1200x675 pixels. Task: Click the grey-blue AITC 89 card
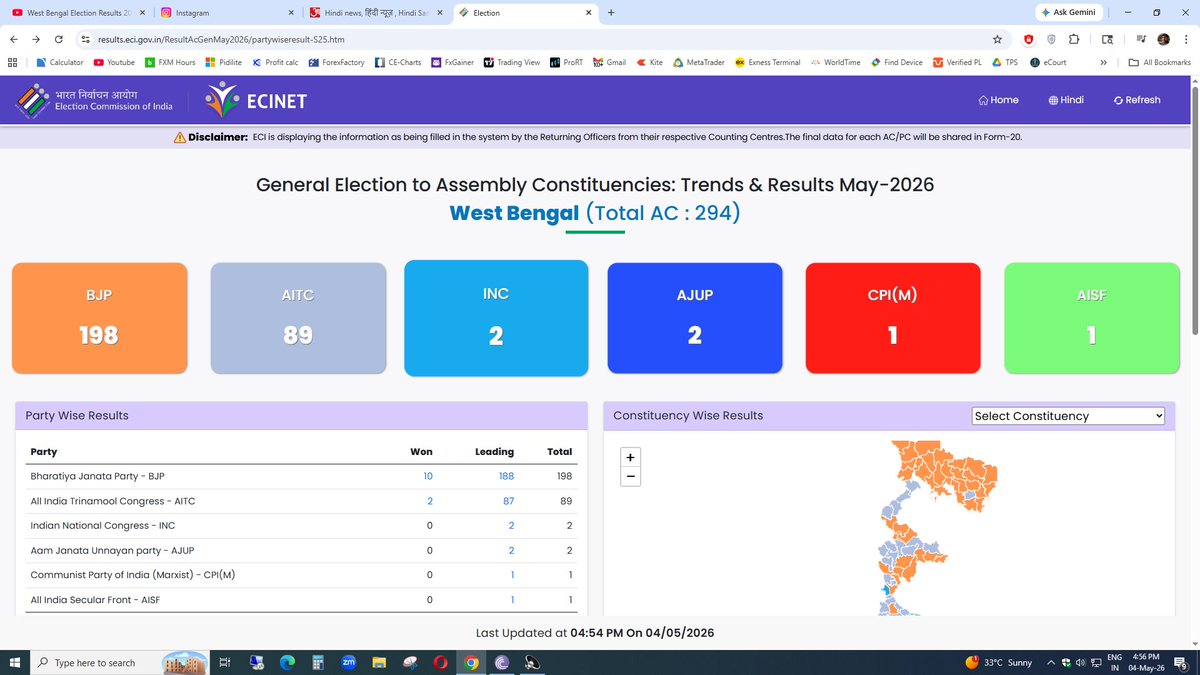coord(298,320)
